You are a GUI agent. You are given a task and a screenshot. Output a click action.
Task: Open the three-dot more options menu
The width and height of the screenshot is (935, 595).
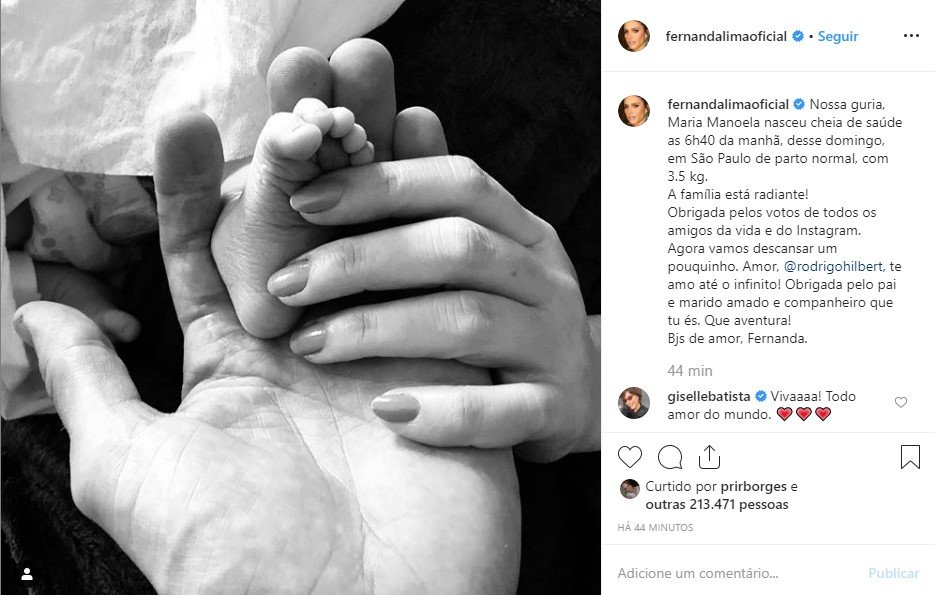tap(911, 36)
